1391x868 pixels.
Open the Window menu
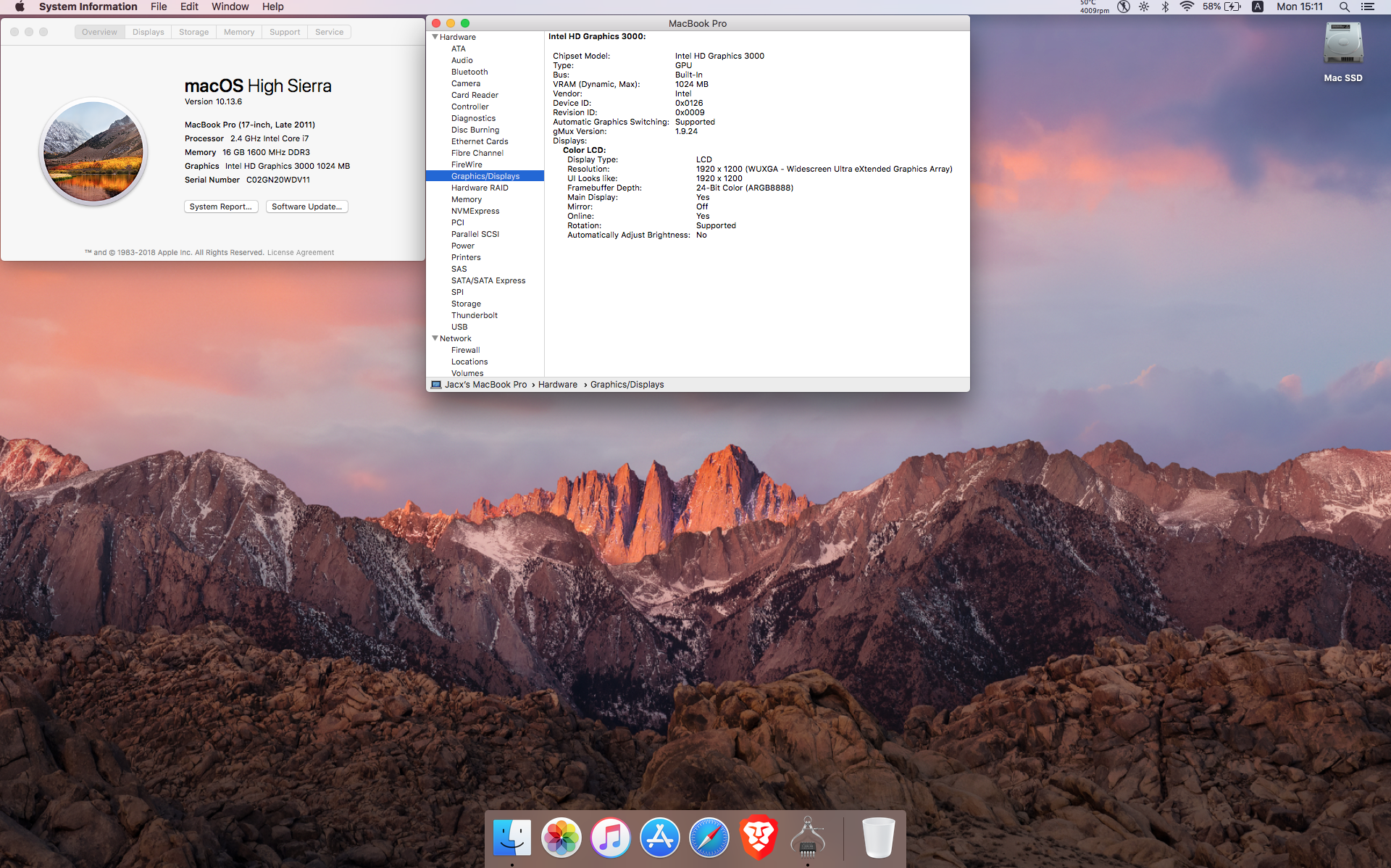coord(230,7)
